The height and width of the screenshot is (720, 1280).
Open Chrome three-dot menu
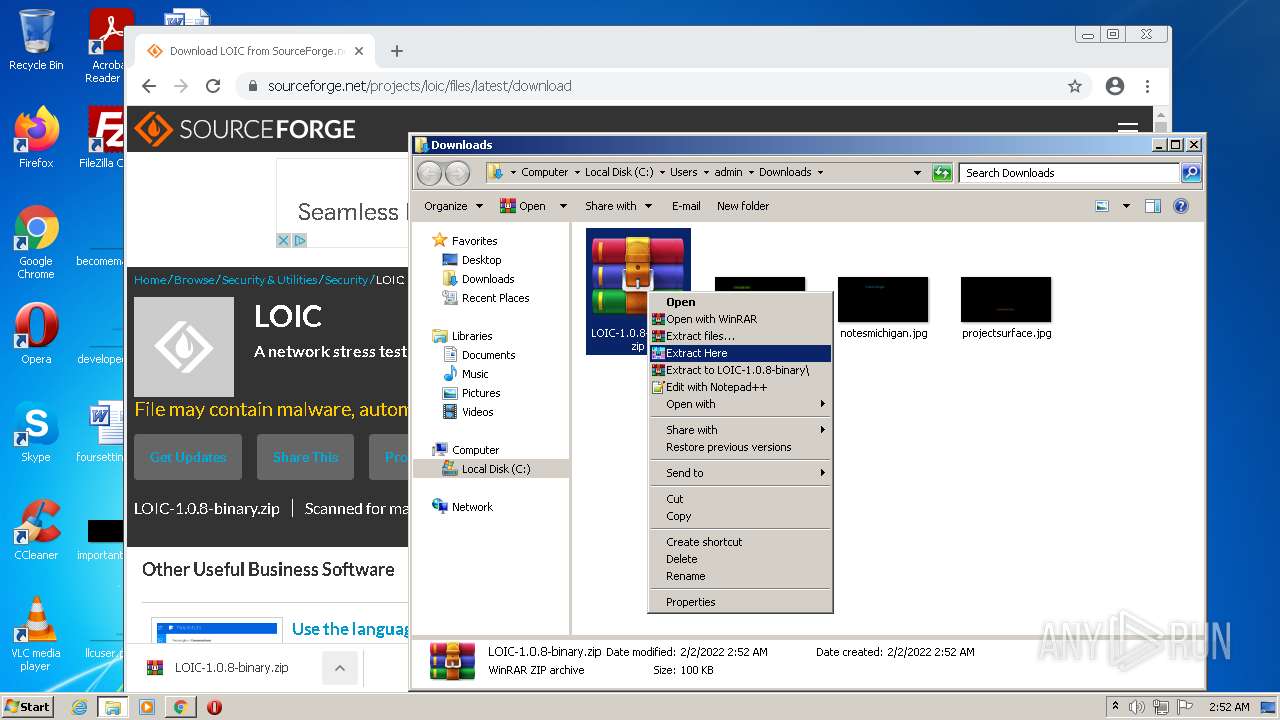click(1147, 86)
